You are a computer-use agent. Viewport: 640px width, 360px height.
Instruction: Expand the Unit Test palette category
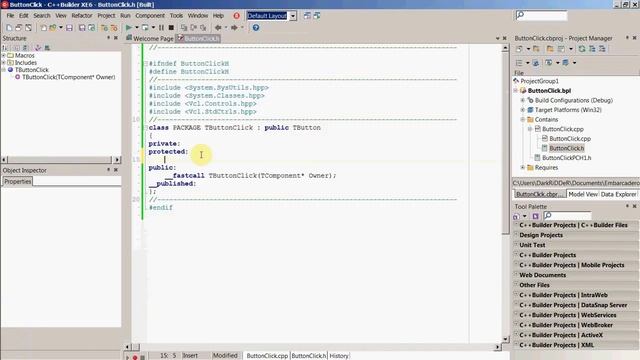click(x=576, y=245)
